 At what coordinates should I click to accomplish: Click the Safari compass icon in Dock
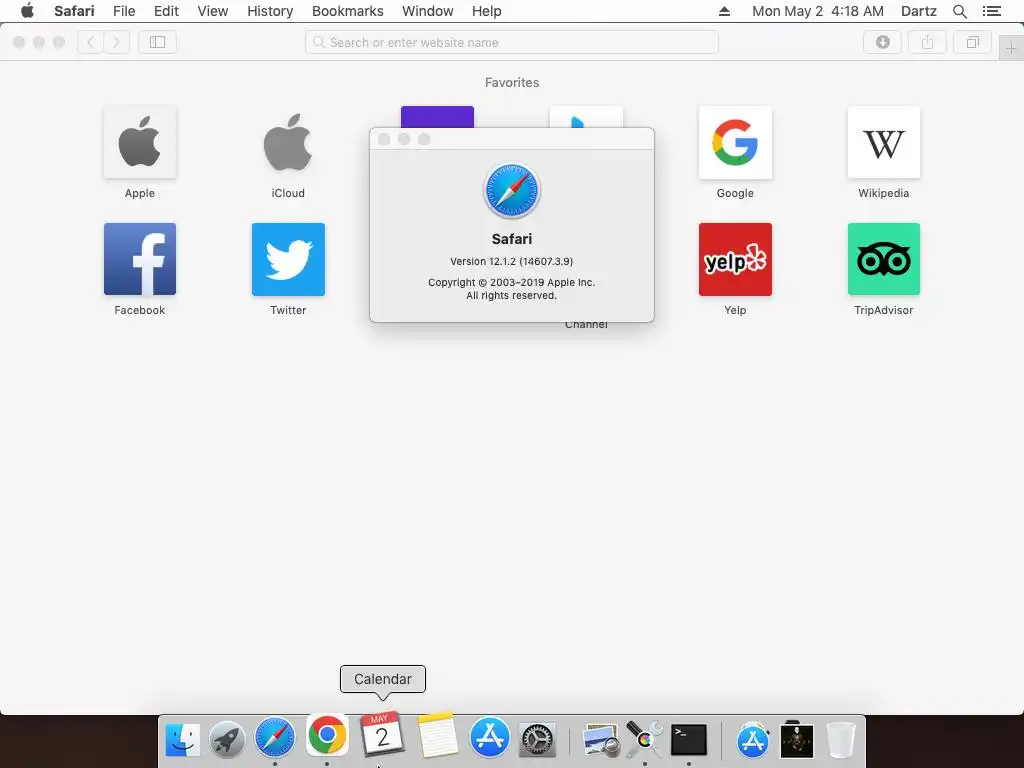tap(274, 738)
